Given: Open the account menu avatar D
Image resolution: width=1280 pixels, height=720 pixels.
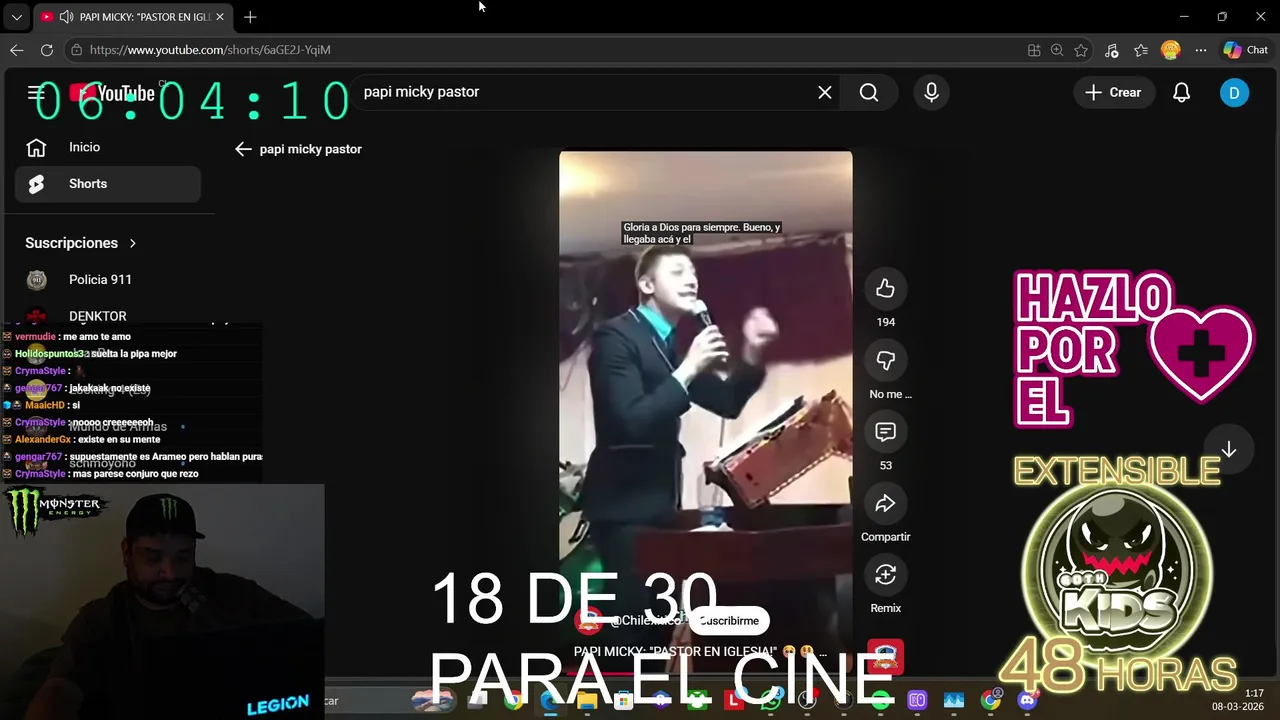Looking at the screenshot, I should coord(1234,93).
